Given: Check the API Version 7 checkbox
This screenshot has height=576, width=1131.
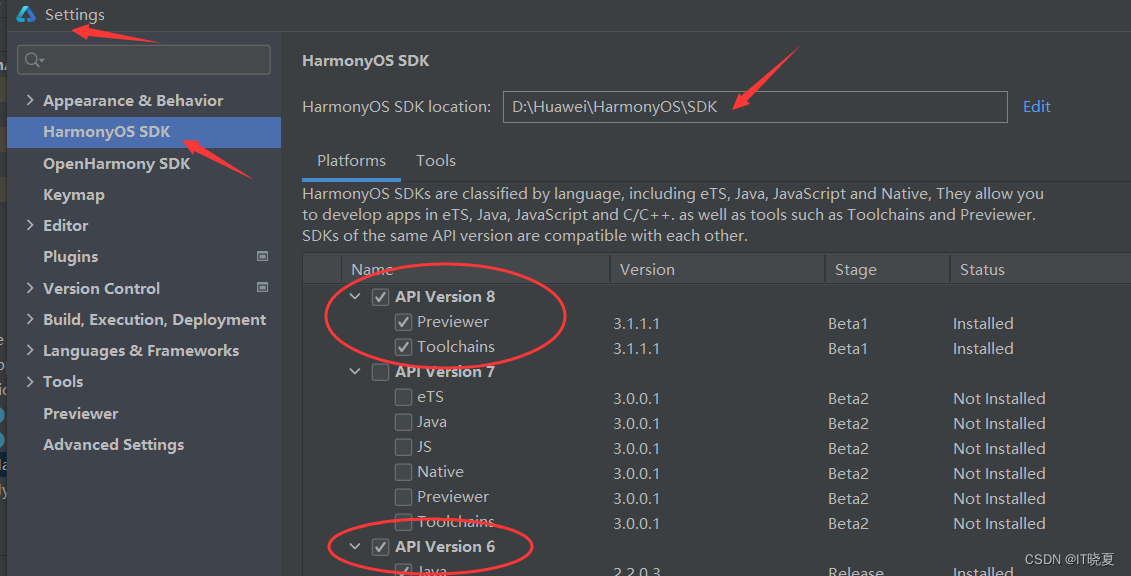Looking at the screenshot, I should click(x=380, y=372).
